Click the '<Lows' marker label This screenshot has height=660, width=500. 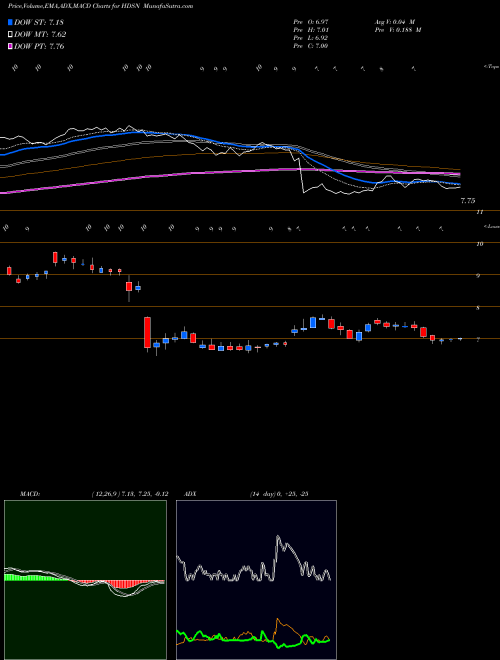coord(491,226)
